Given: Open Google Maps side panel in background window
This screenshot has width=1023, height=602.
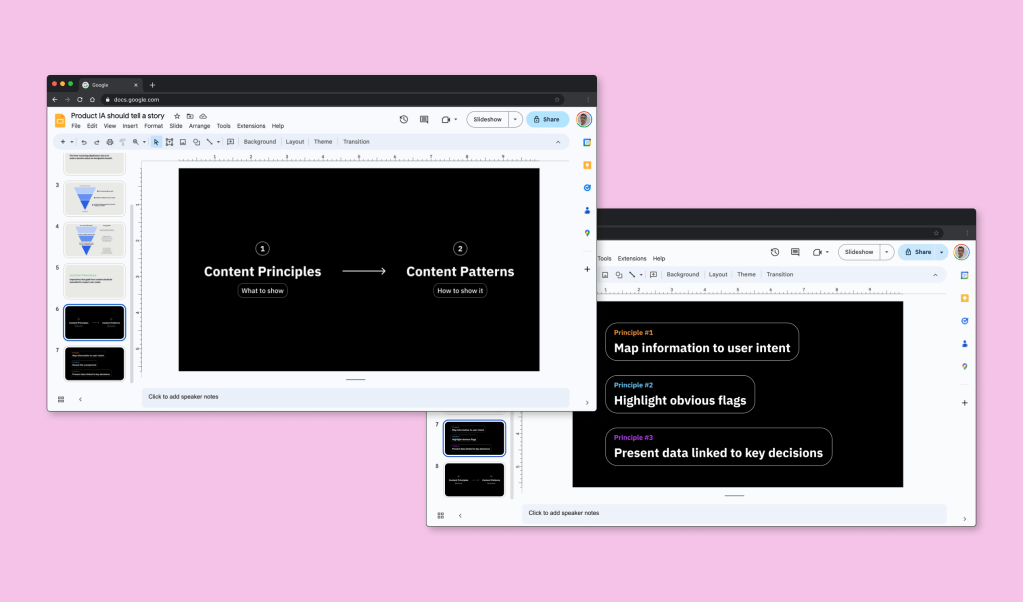Looking at the screenshot, I should click(964, 366).
